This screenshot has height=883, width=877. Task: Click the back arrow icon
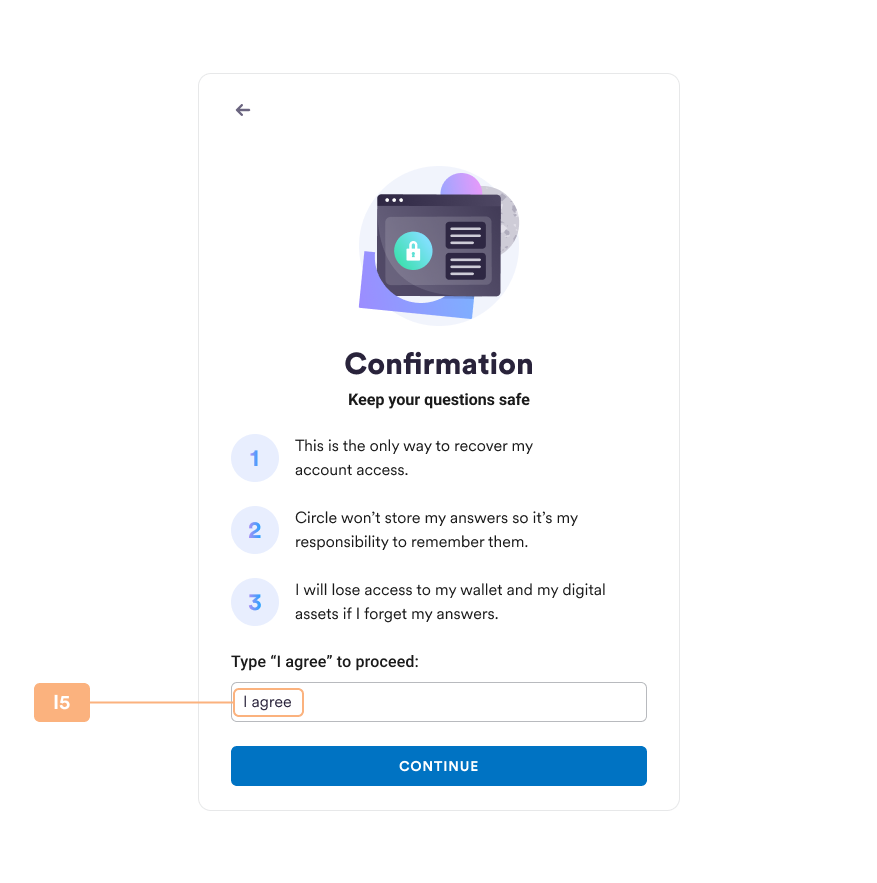click(x=243, y=110)
